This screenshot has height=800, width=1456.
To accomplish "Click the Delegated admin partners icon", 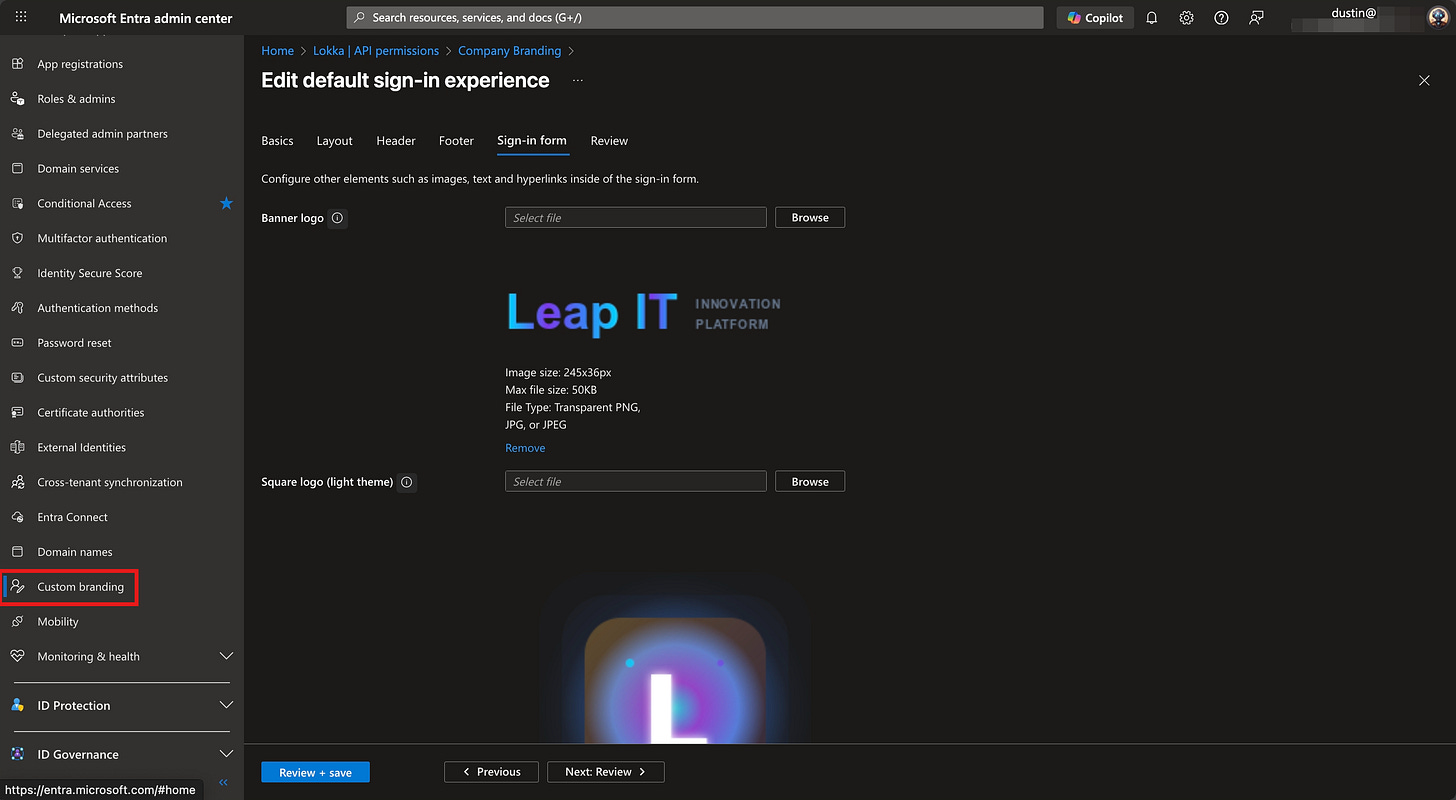I will click(x=17, y=134).
